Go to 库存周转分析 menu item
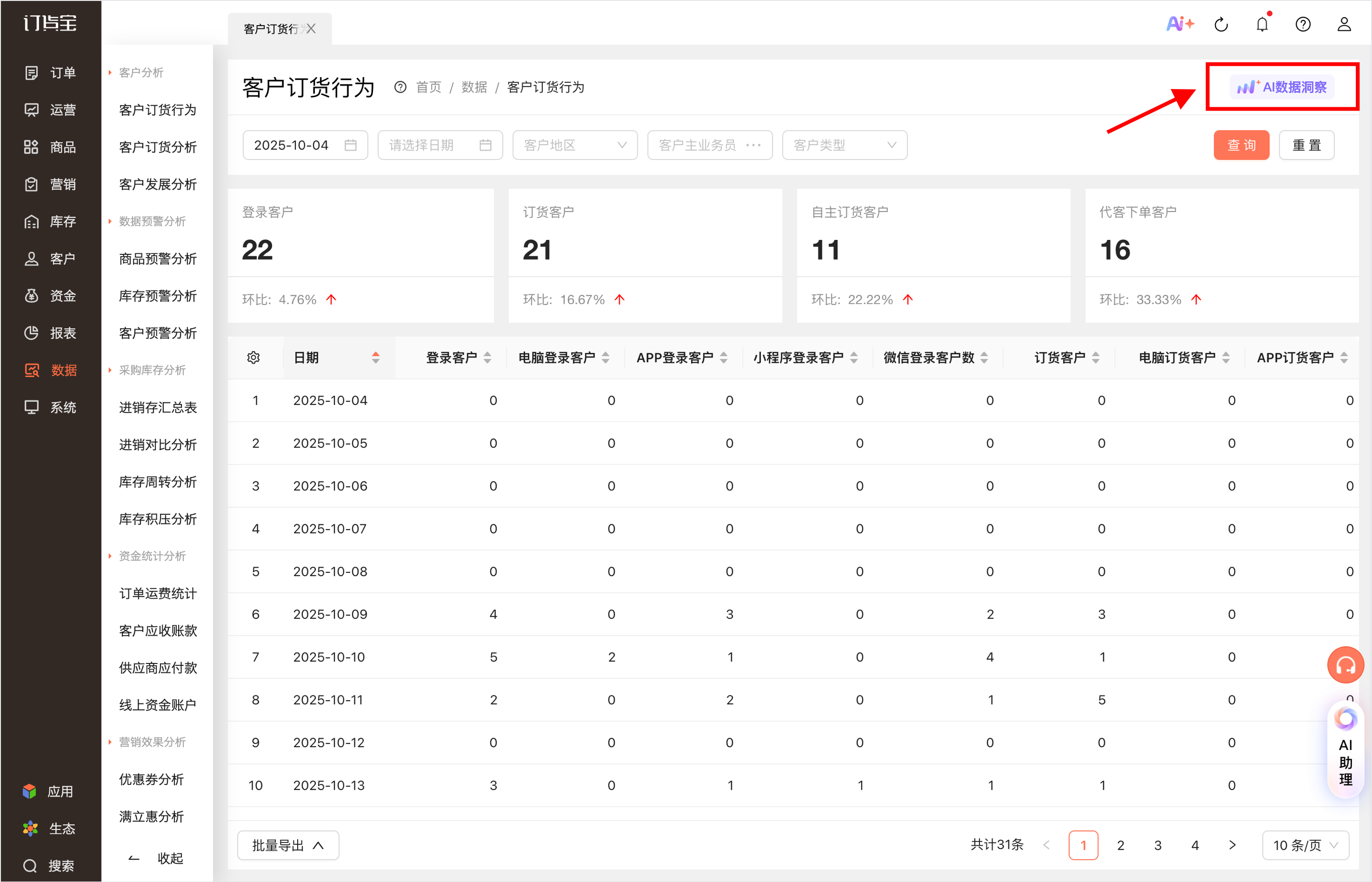The image size is (1372, 882). pos(158,482)
